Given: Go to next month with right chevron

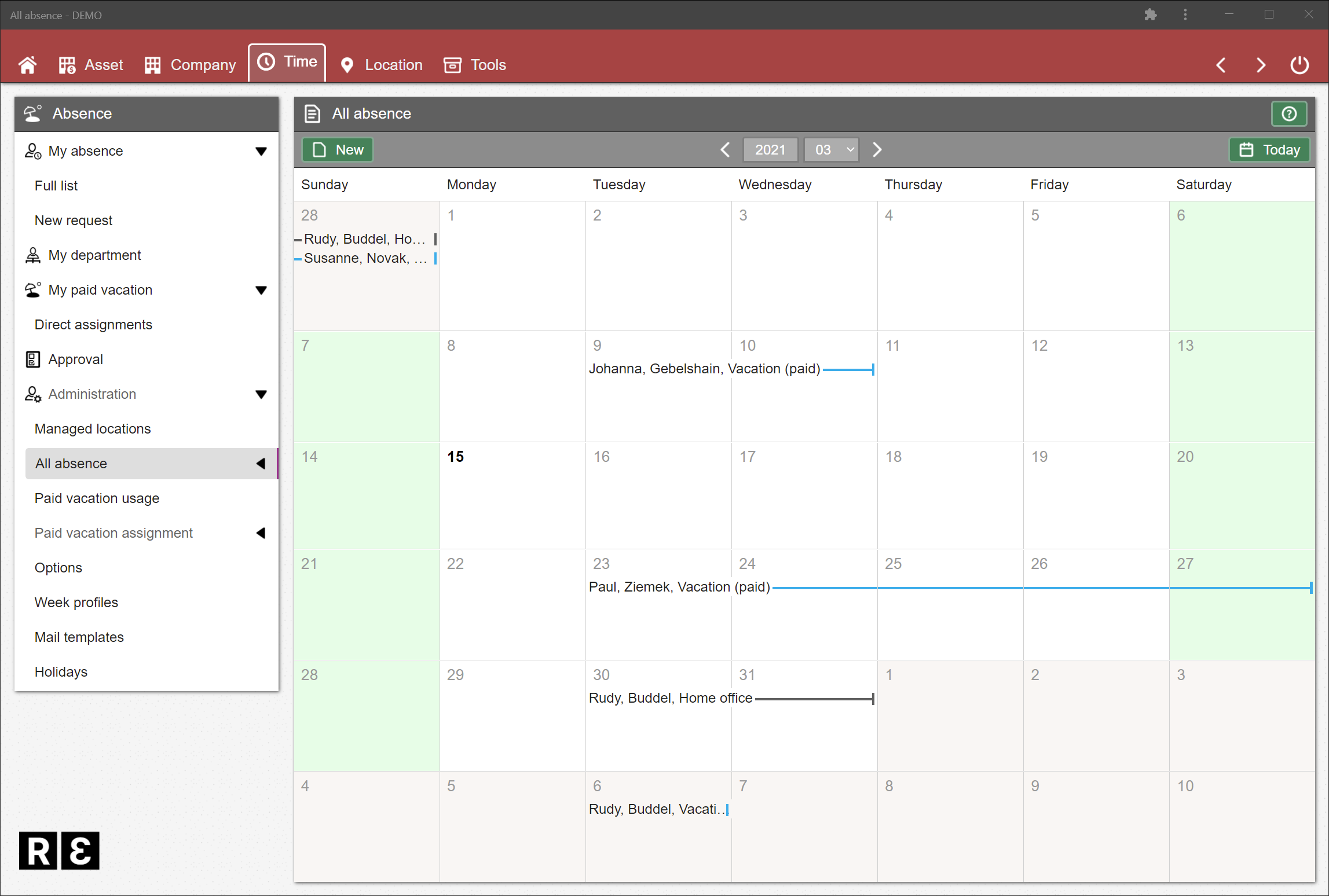Looking at the screenshot, I should pos(877,149).
